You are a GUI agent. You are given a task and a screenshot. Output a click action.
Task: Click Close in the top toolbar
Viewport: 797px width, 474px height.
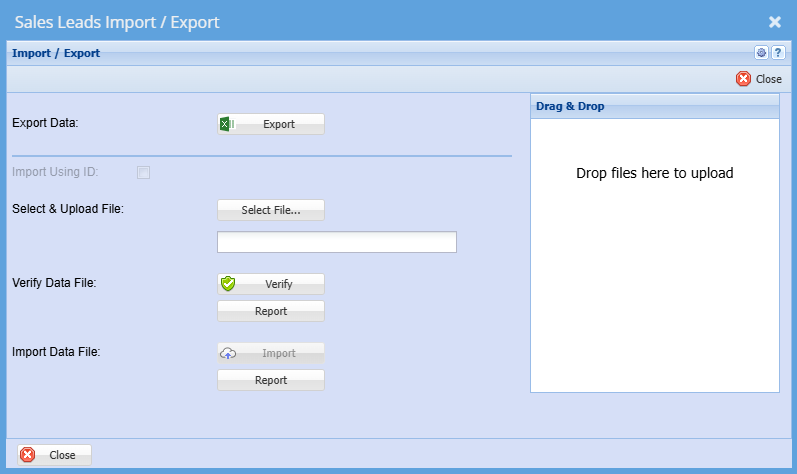(x=759, y=79)
